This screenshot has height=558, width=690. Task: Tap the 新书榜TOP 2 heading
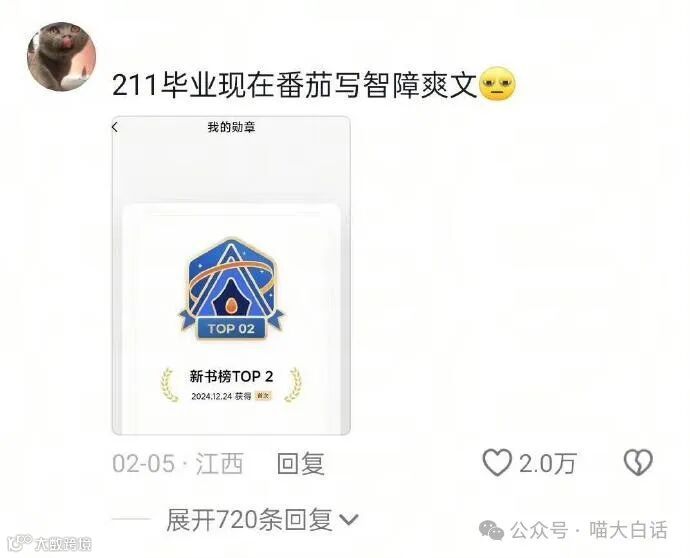point(231,376)
